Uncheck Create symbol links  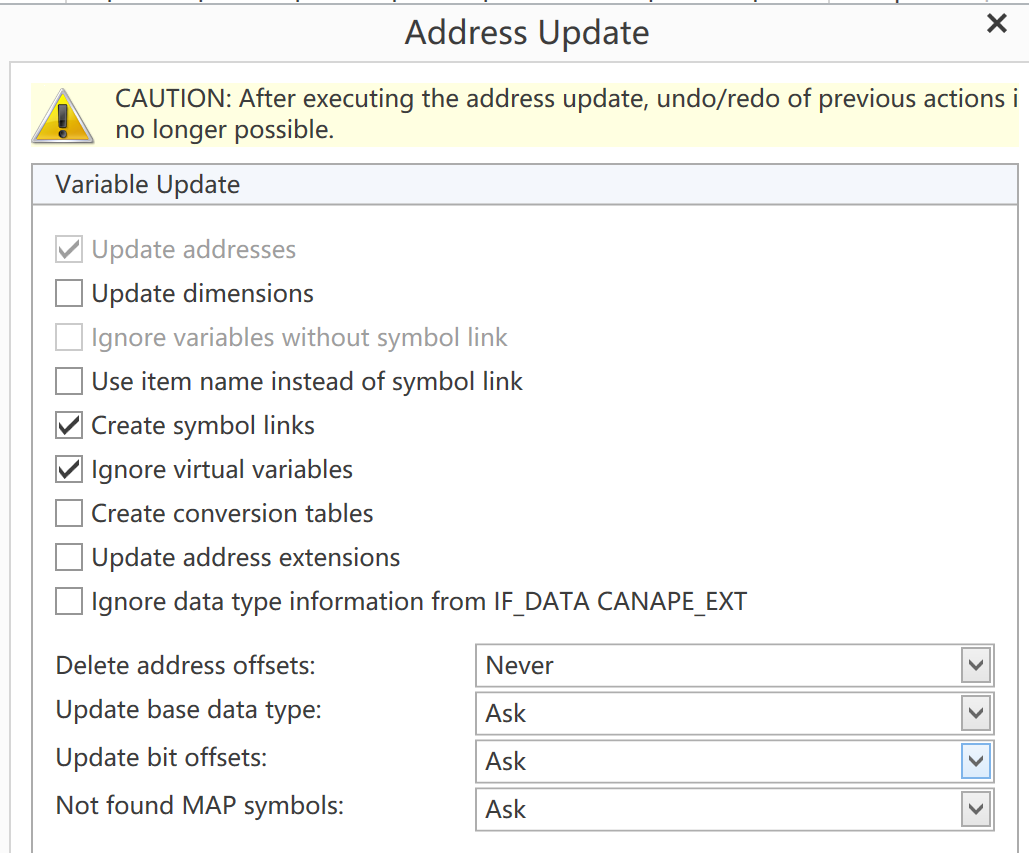pos(69,426)
